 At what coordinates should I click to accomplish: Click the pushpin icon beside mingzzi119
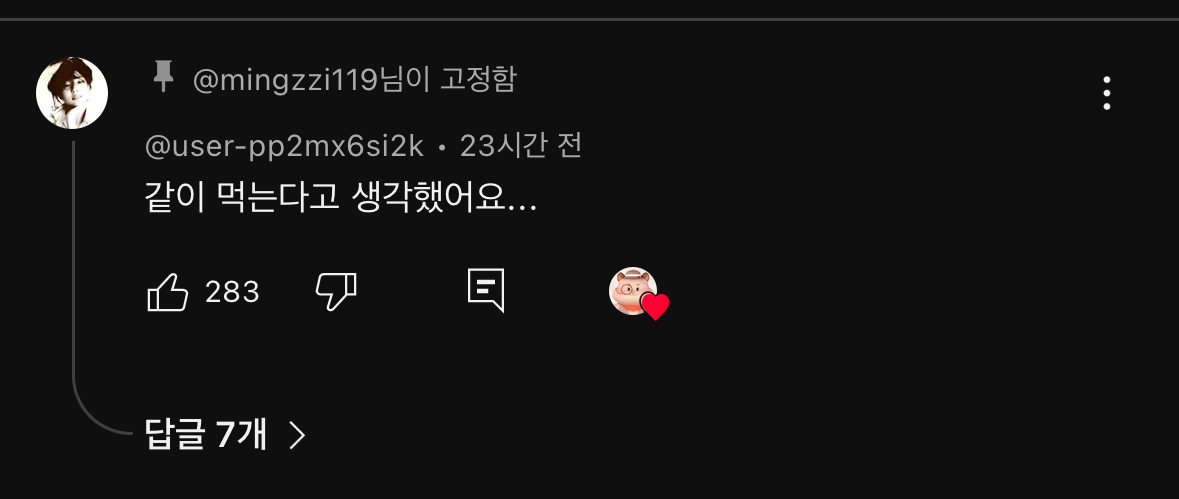tap(163, 77)
